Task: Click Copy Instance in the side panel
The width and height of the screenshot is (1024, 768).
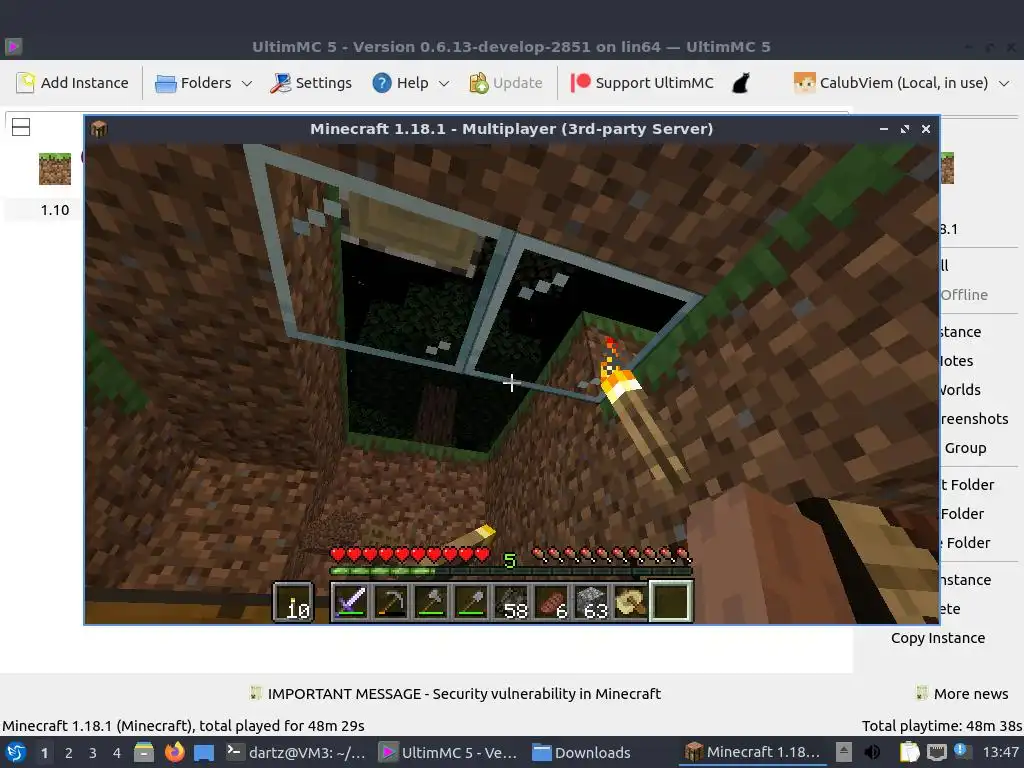Action: 938,638
